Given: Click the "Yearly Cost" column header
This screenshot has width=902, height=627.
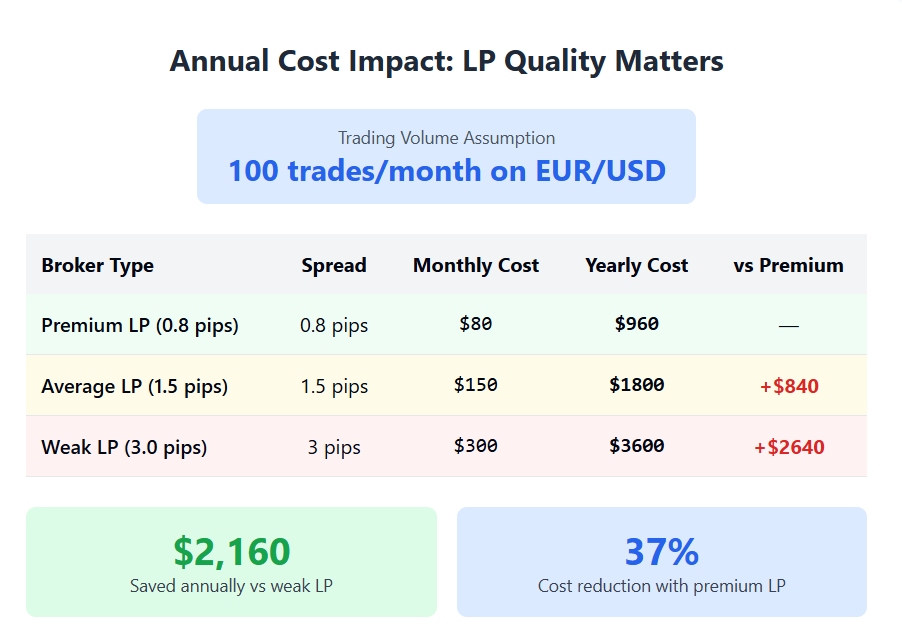Looking at the screenshot, I should [x=637, y=265].
